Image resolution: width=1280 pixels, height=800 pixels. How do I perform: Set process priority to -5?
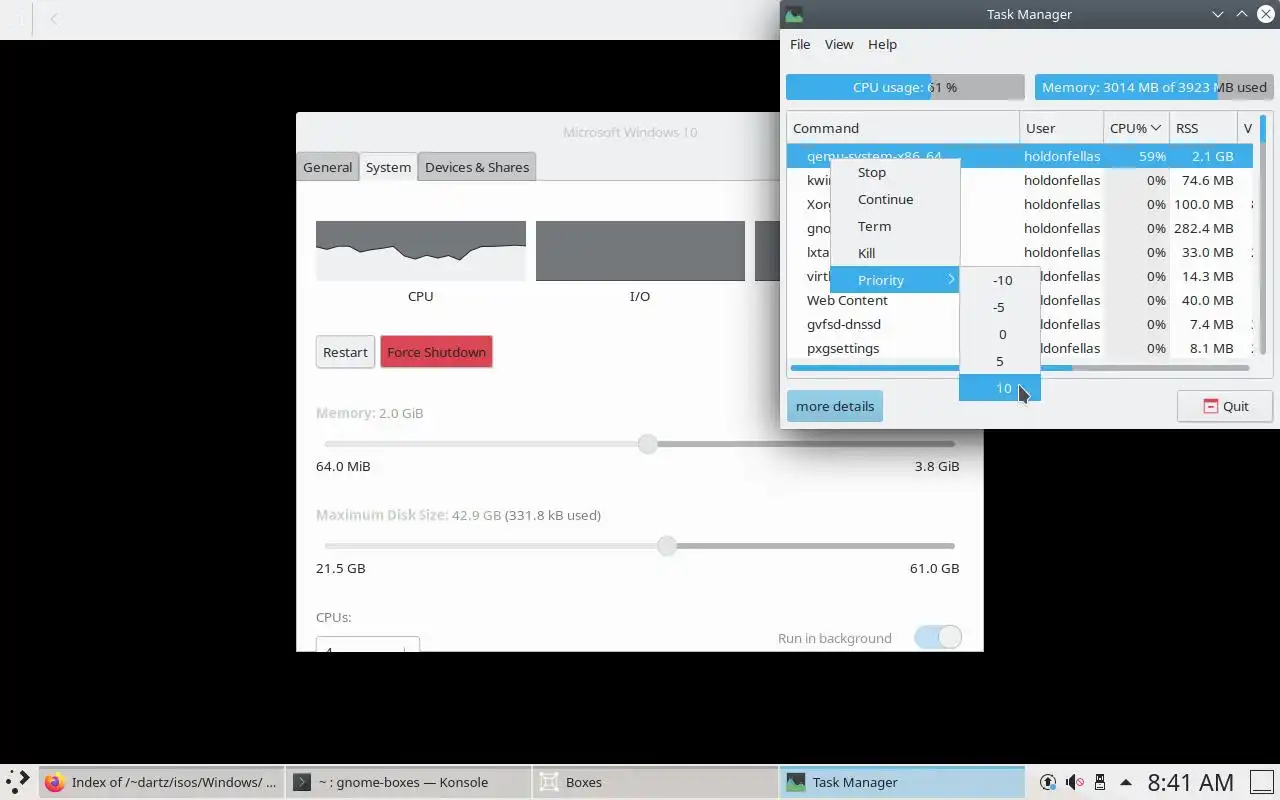[x=1000, y=307]
